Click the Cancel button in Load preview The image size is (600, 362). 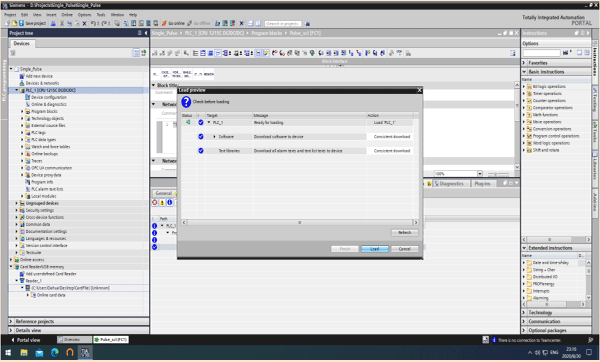click(404, 249)
